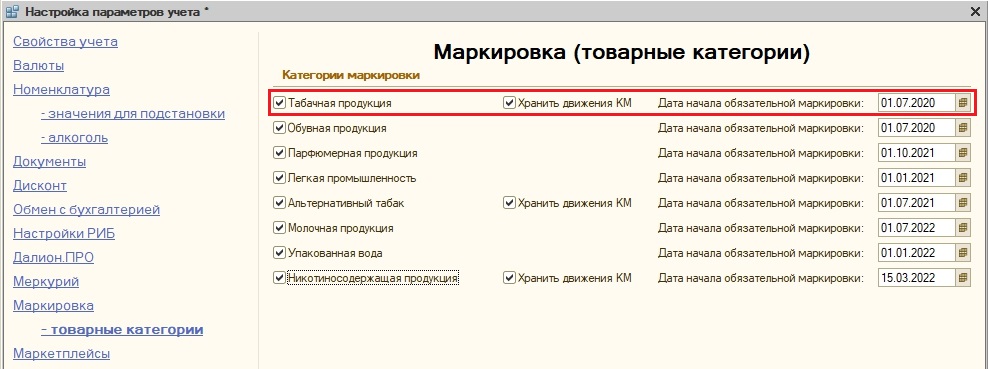Open calendar picker for Обувная продукция date
Image resolution: width=988 pixels, height=369 pixels.
tap(963, 128)
